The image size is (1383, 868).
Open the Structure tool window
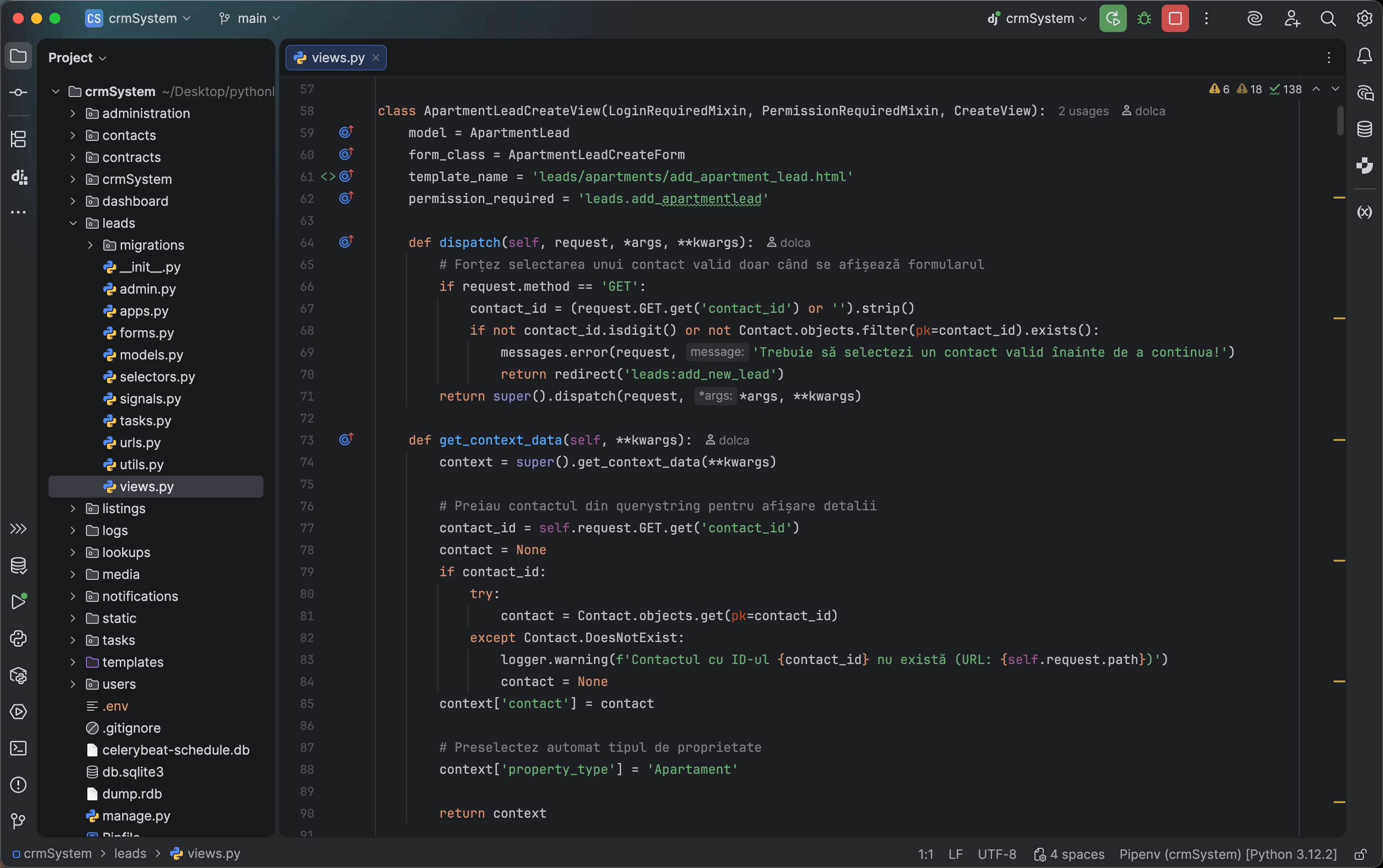pyautogui.click(x=19, y=139)
